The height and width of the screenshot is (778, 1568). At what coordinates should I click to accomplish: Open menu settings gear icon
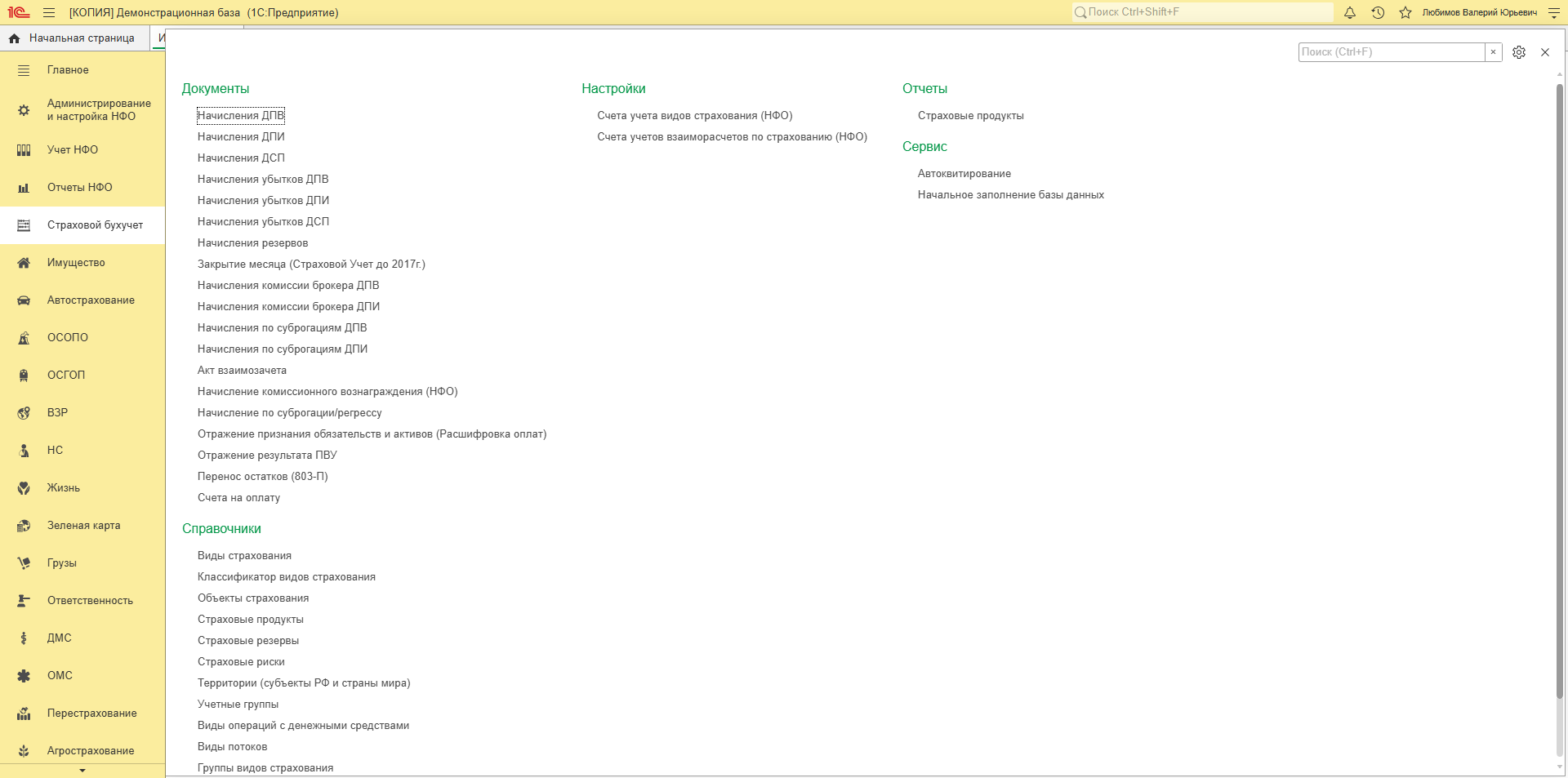(x=1519, y=52)
